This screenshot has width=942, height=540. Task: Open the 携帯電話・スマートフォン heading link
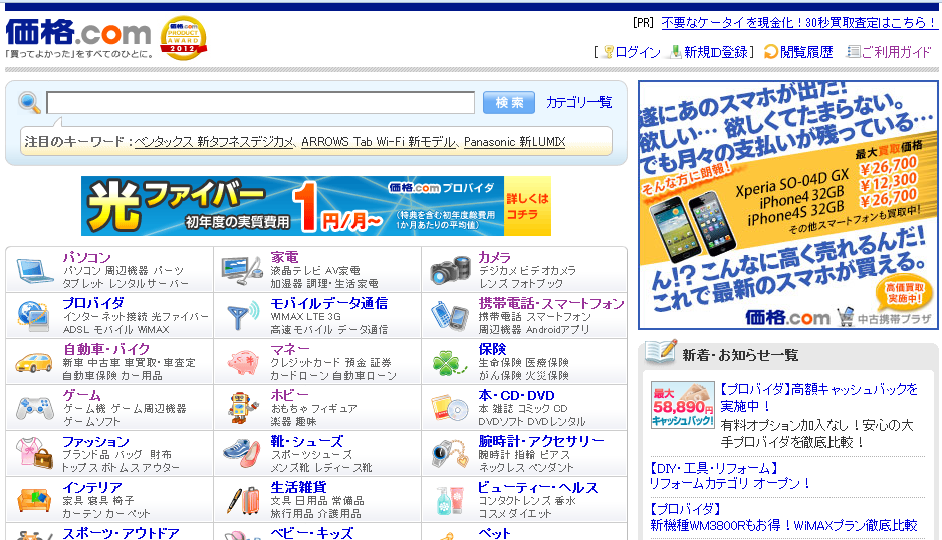click(x=552, y=303)
